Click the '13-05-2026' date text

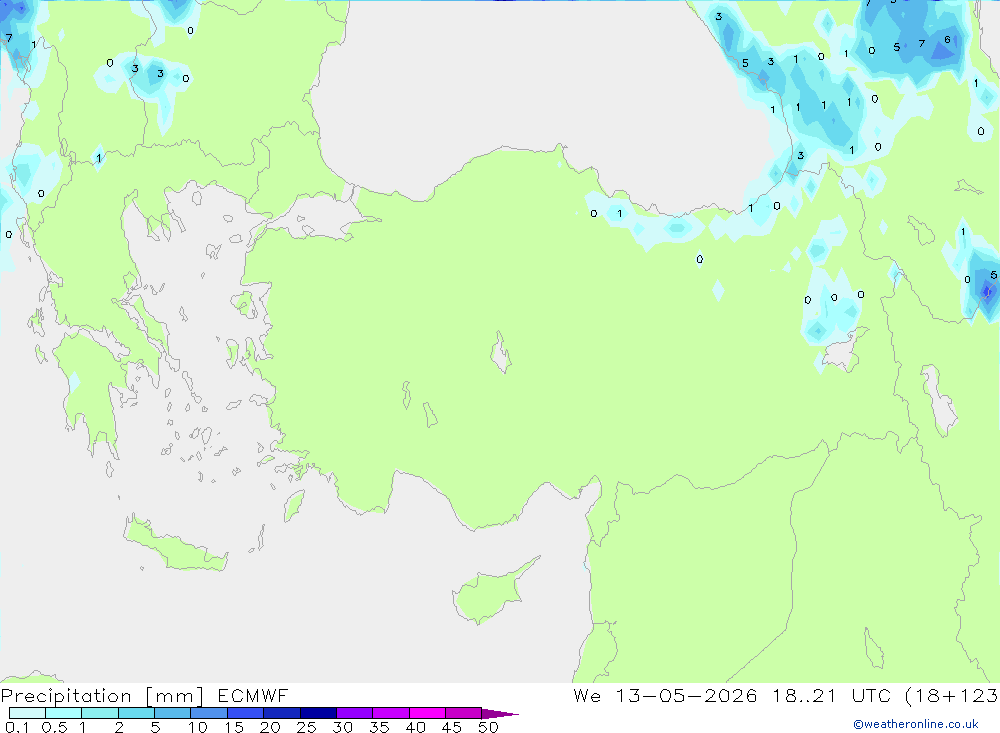(686, 696)
